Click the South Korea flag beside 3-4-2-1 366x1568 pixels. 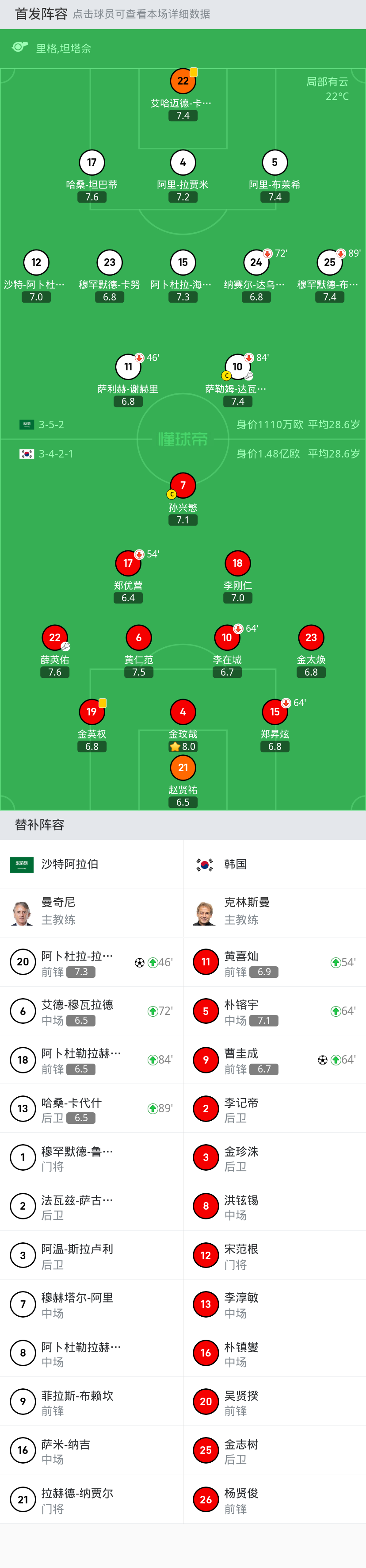pos(27,453)
